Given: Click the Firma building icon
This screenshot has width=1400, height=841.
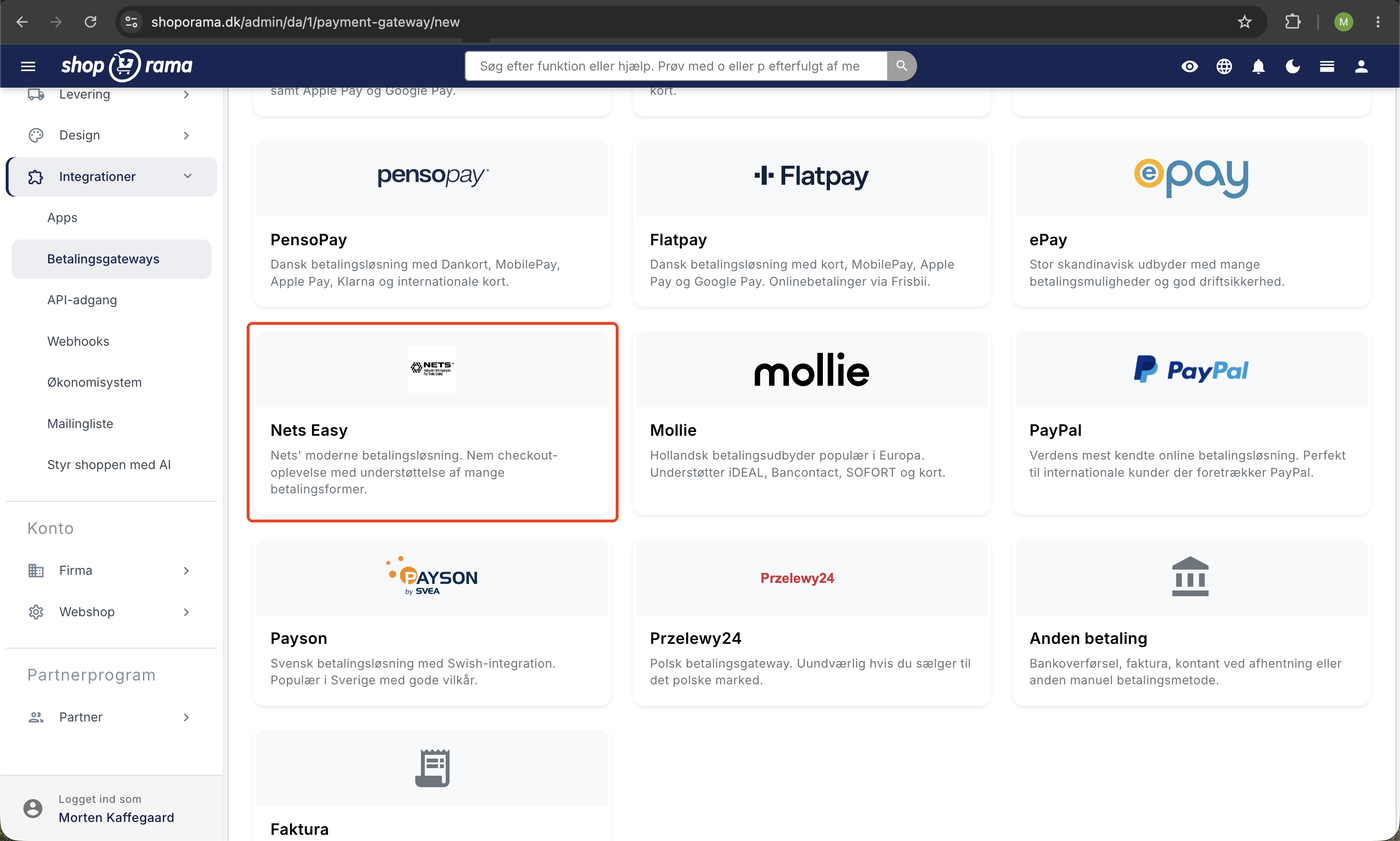Looking at the screenshot, I should 36,570.
